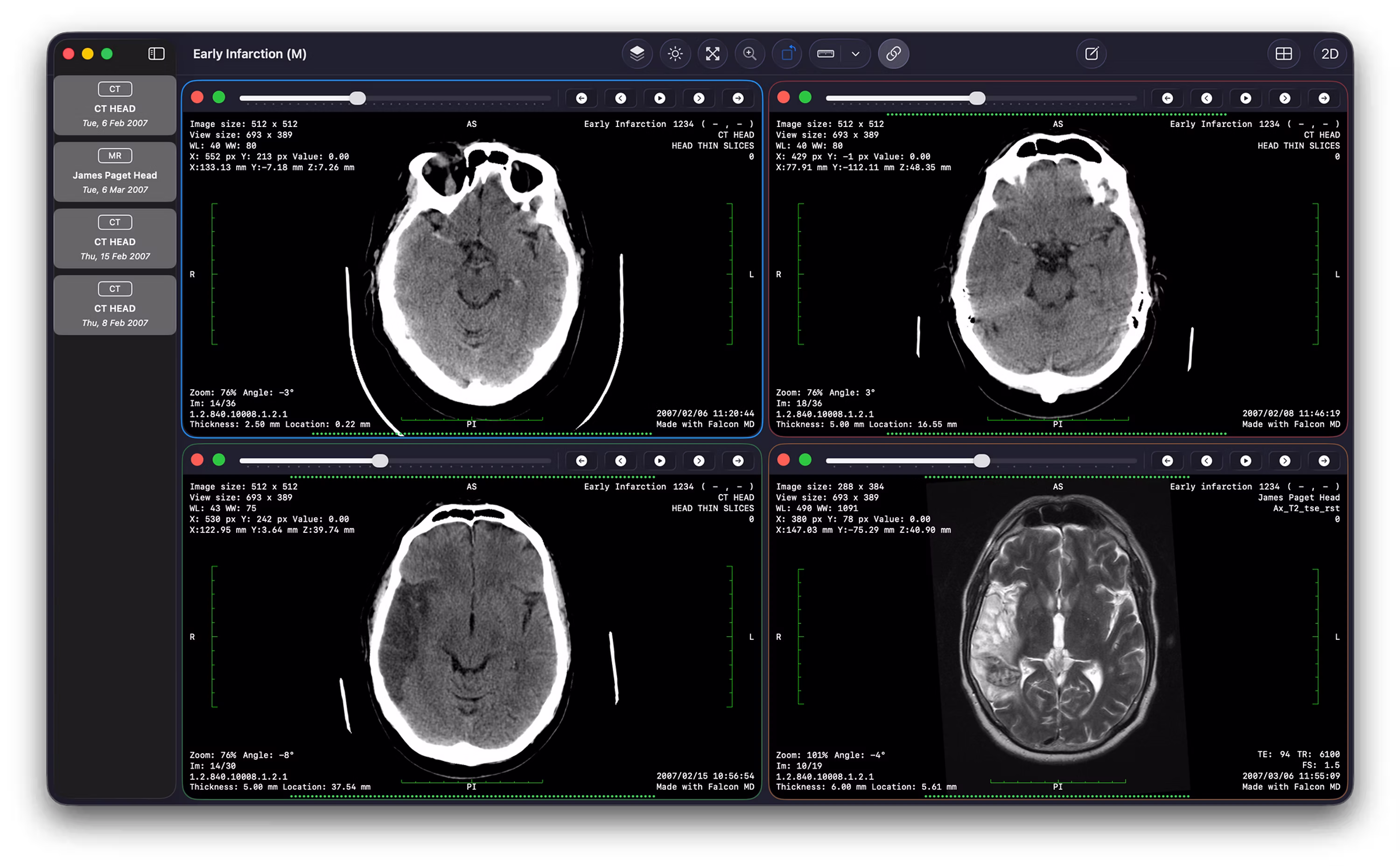The height and width of the screenshot is (867, 1400).
Task: Select the scroll layers stack tool
Action: coord(637,54)
